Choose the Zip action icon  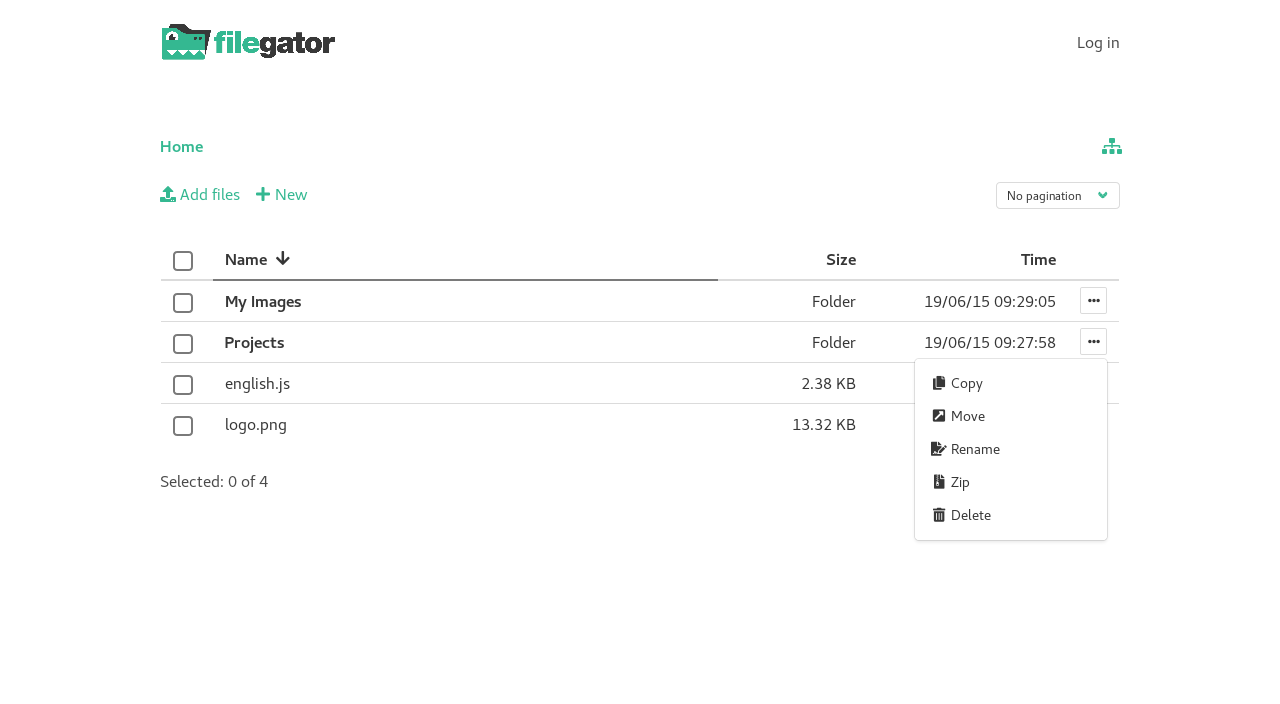click(x=938, y=481)
